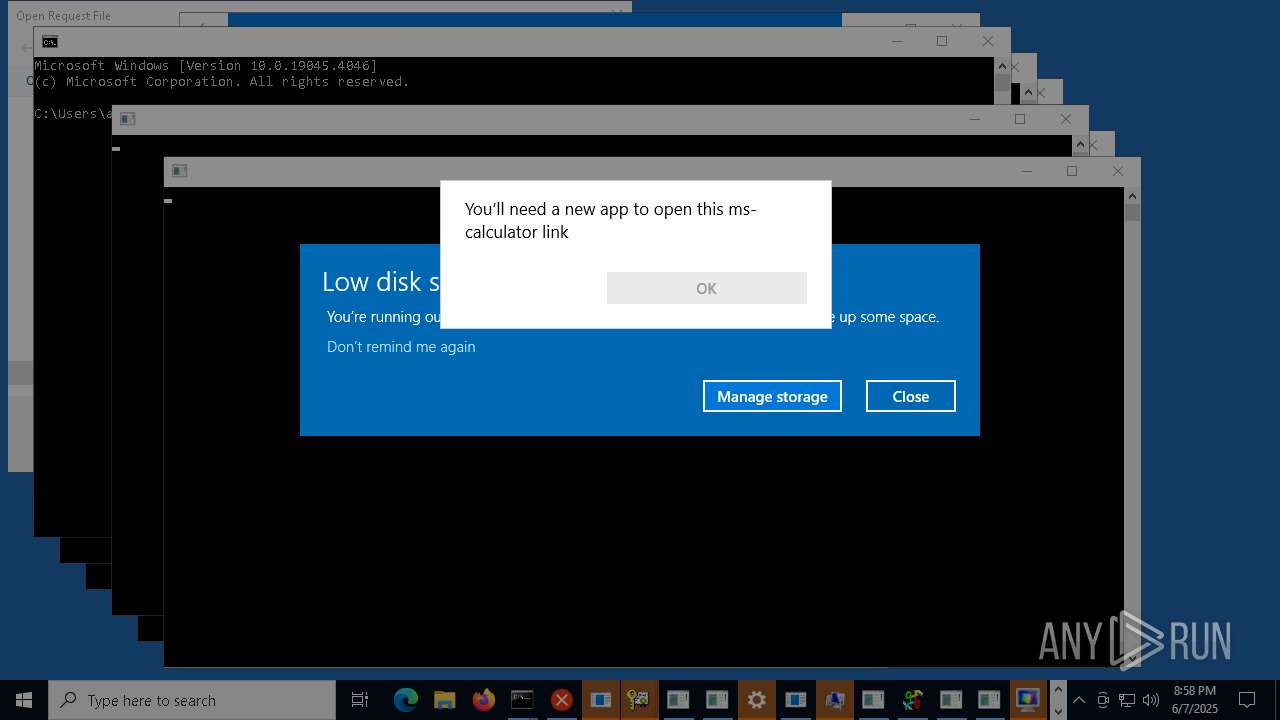Switch to Command Prompt taskbar icon
This screenshot has width=1280, height=720.
tap(522, 700)
